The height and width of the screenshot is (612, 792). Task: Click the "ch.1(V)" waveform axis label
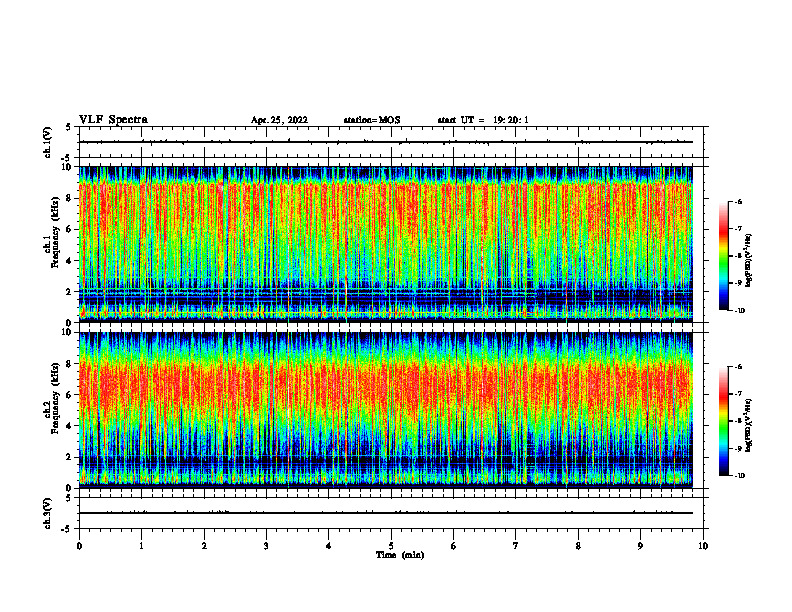(x=48, y=142)
